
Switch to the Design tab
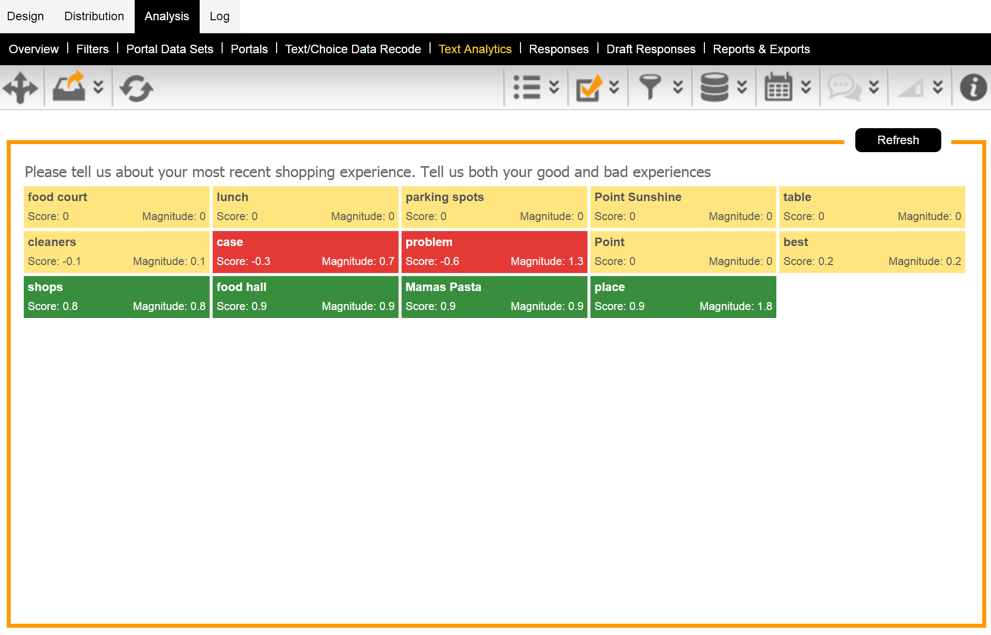tap(25, 16)
